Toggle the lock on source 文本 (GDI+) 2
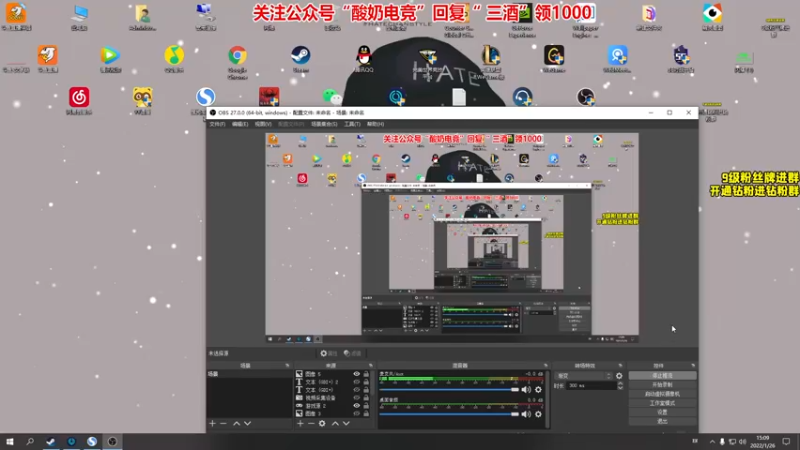 click(366, 382)
